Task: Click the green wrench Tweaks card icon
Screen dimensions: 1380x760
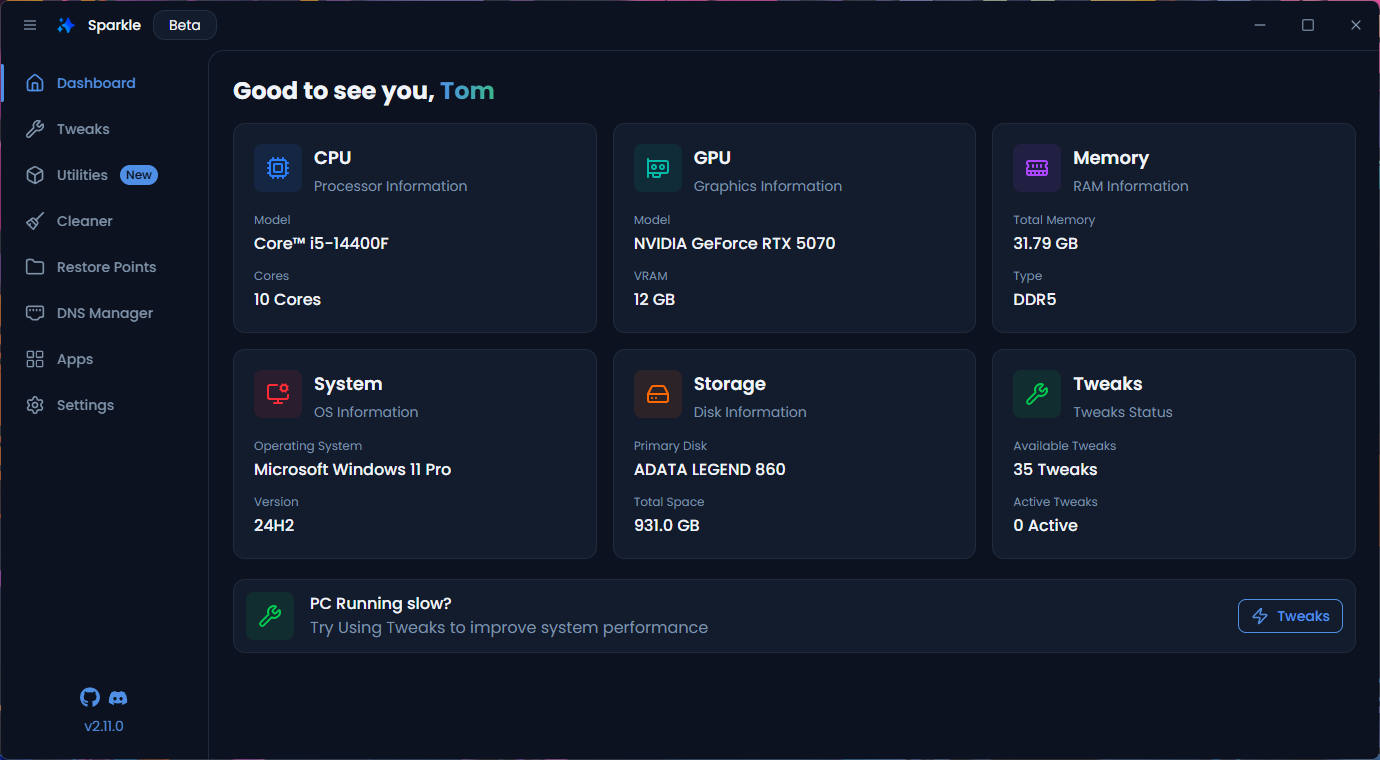Action: pyautogui.click(x=1037, y=394)
